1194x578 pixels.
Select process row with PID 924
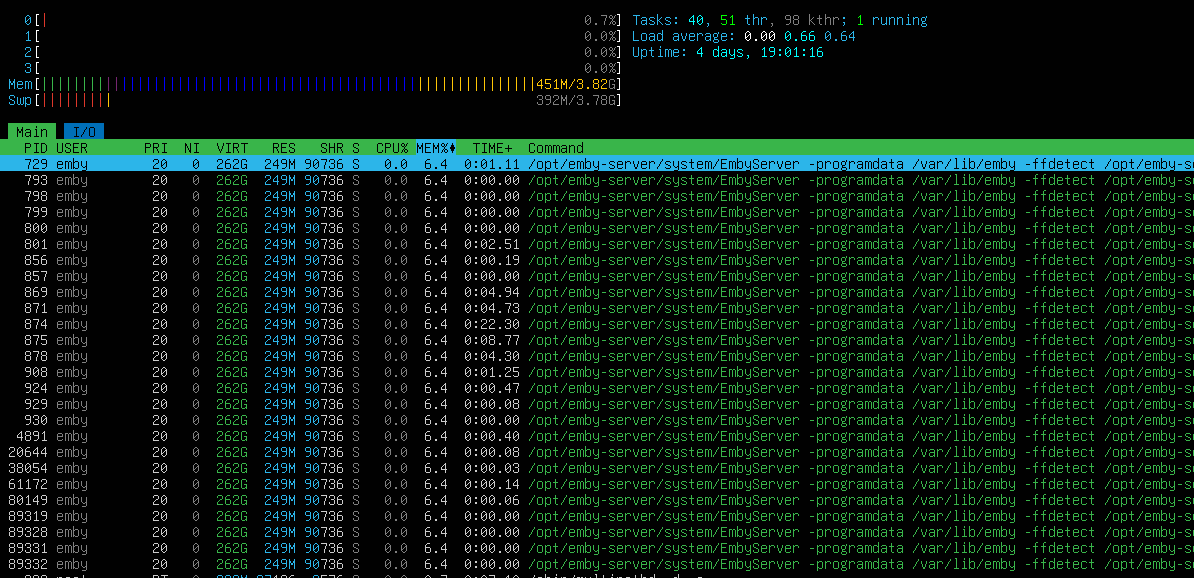tap(597, 388)
